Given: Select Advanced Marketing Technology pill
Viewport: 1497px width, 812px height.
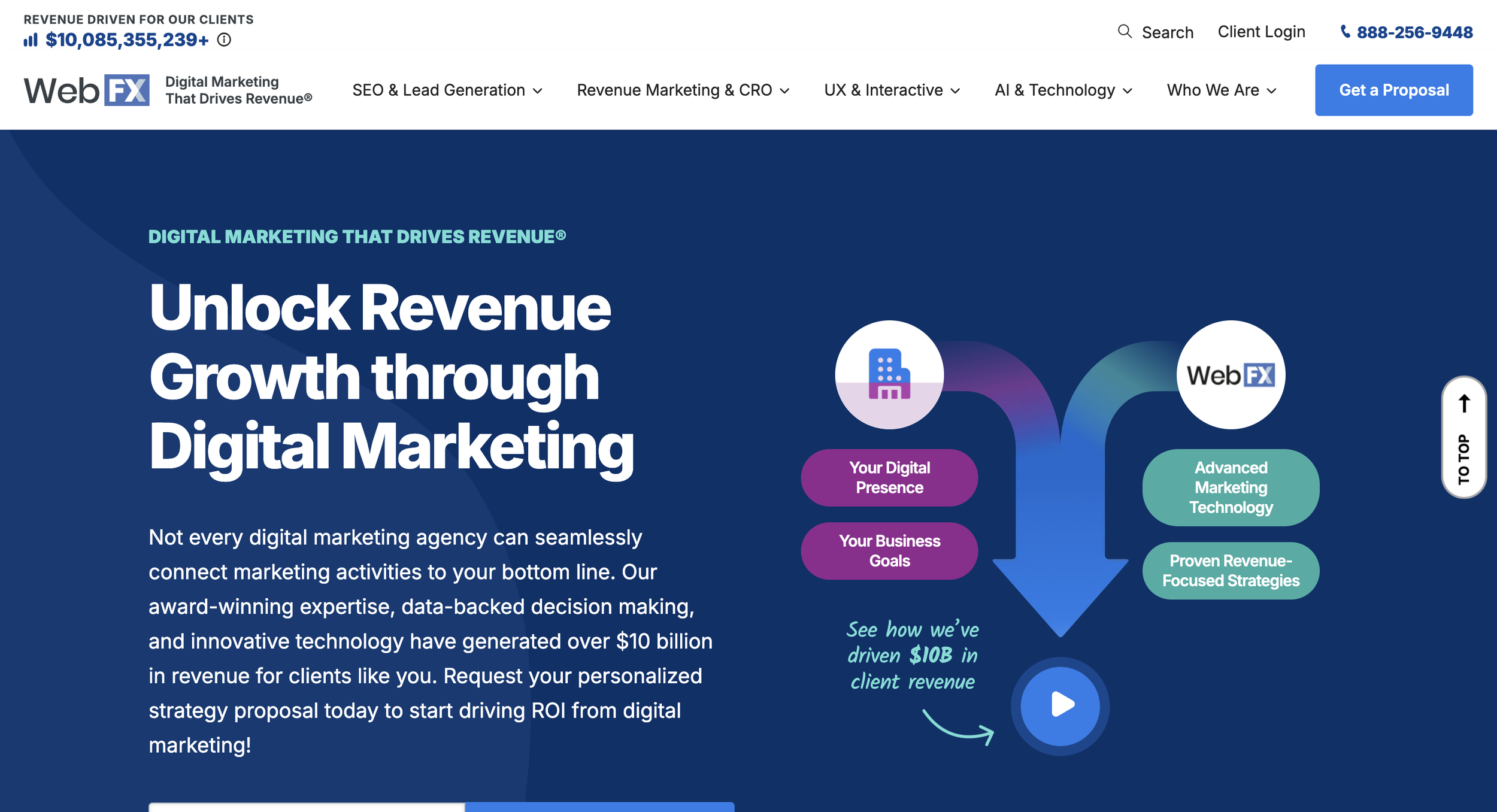Looking at the screenshot, I should coord(1231,487).
